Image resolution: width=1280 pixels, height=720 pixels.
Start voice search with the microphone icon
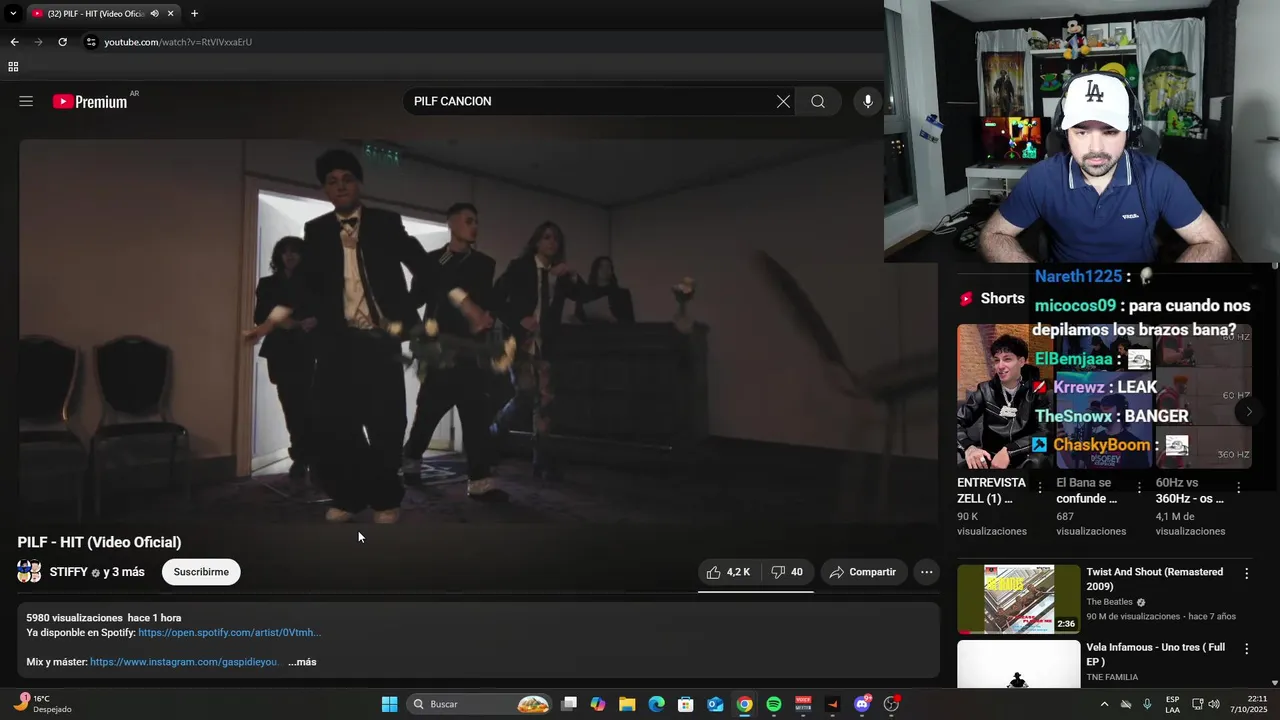pos(868,101)
